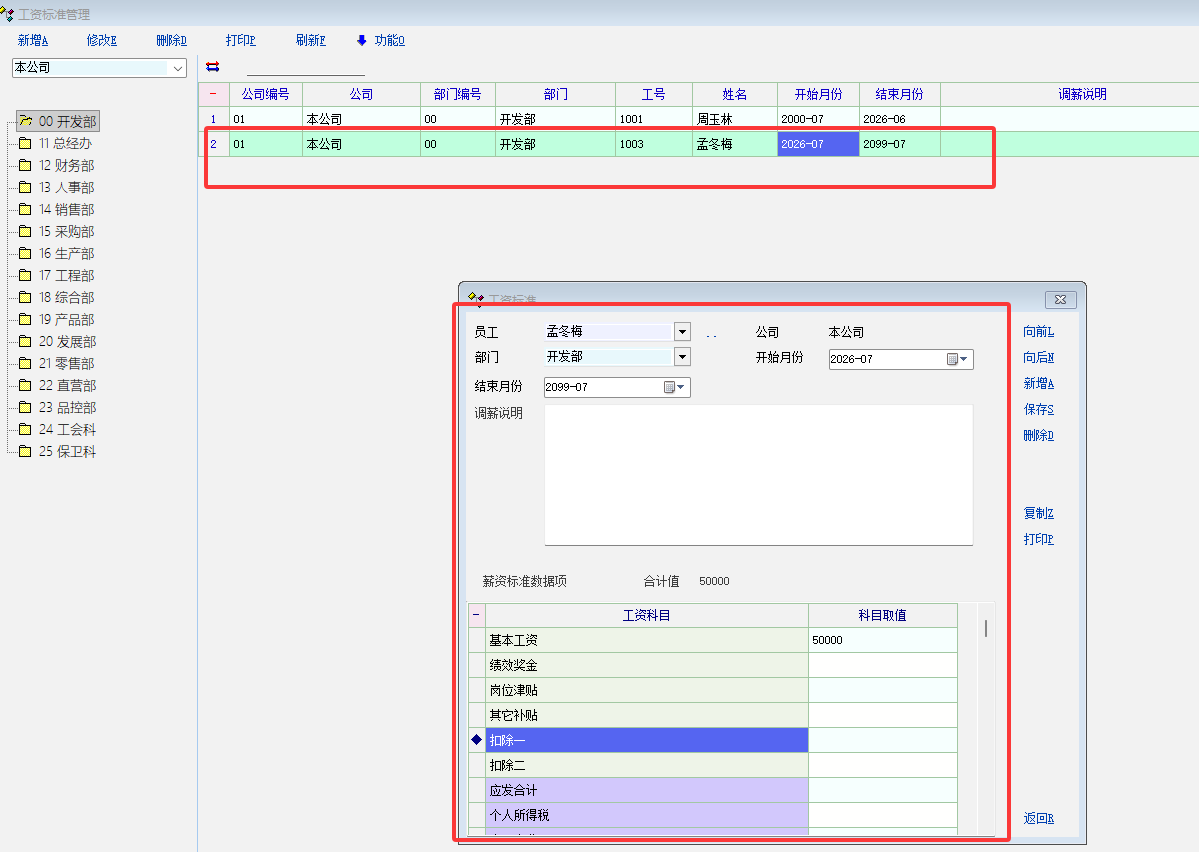Viewport: 1199px width, 852px height.
Task: Select 23 品控部 folder in tree
Action: (57, 408)
